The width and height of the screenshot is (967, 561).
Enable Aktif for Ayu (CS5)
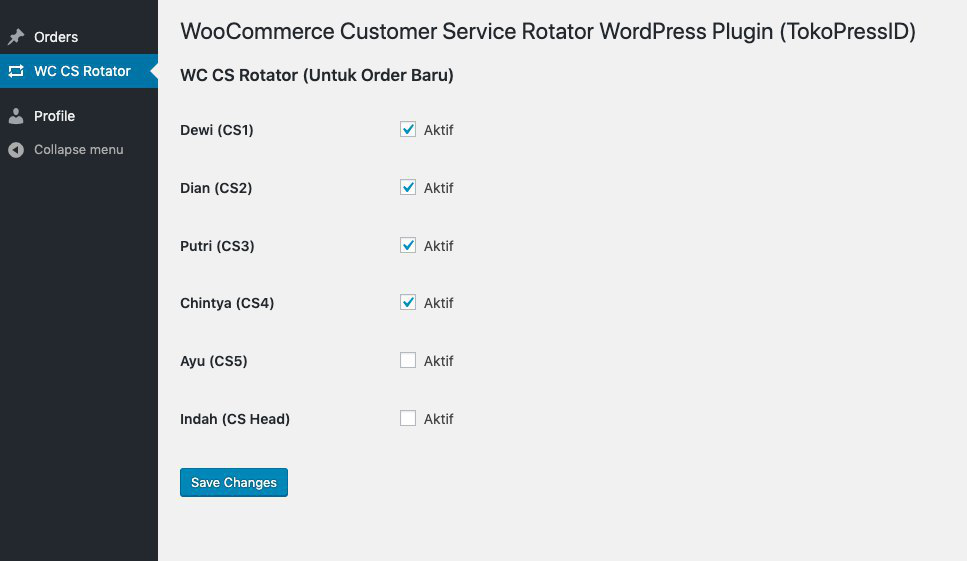tap(408, 360)
